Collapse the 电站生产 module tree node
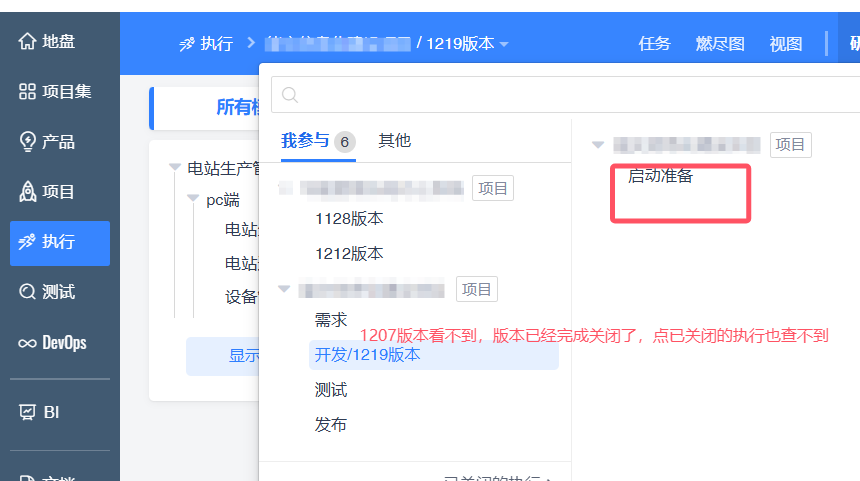The width and height of the screenshot is (860, 481). click(175, 167)
